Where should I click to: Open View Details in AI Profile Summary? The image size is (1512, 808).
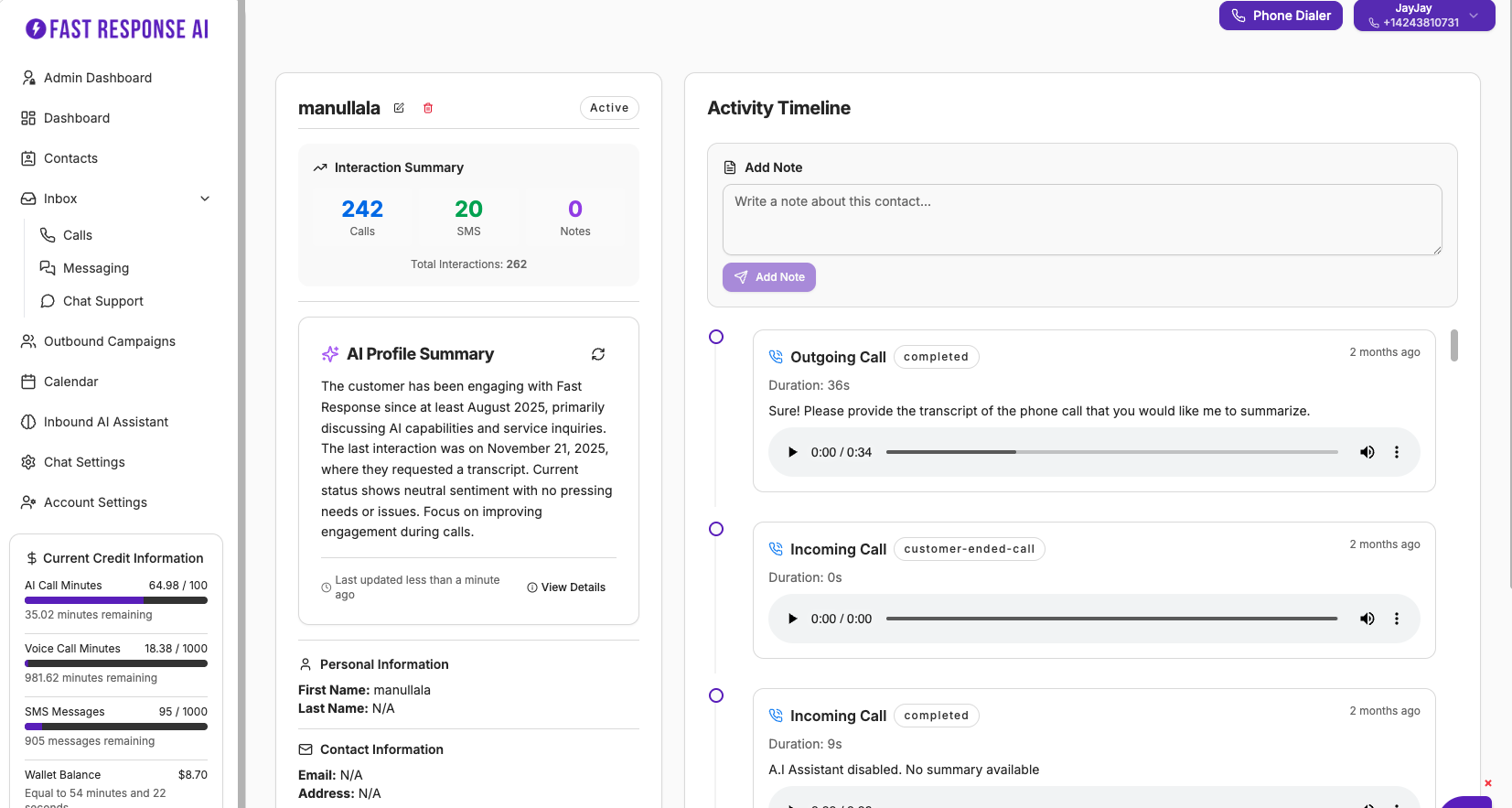click(566, 587)
